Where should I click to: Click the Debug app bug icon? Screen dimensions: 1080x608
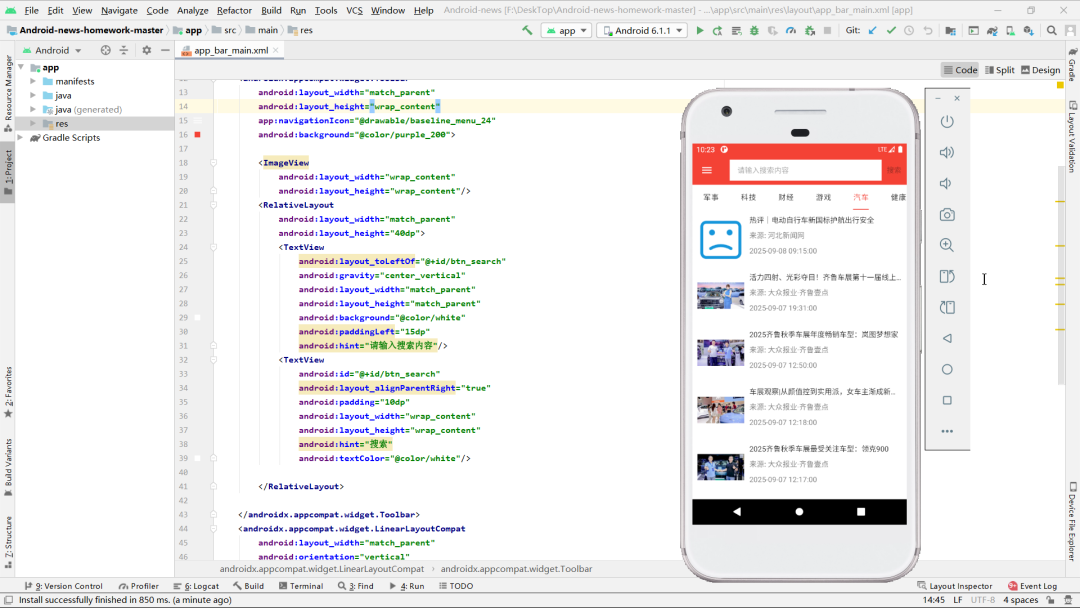point(754,30)
